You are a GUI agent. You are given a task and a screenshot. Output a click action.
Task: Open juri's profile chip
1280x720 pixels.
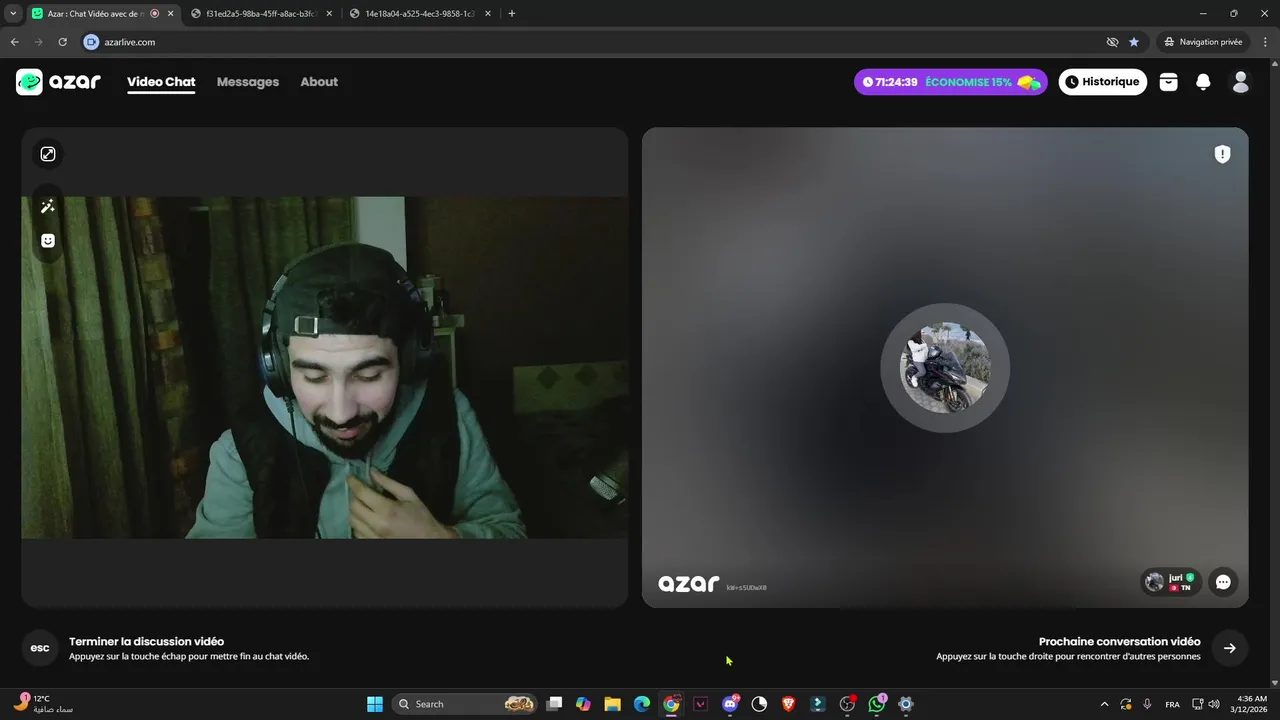click(x=1171, y=582)
